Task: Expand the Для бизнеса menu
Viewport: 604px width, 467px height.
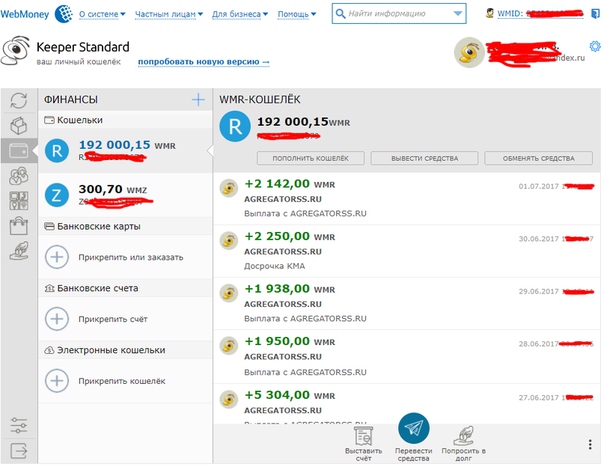Action: 240,14
